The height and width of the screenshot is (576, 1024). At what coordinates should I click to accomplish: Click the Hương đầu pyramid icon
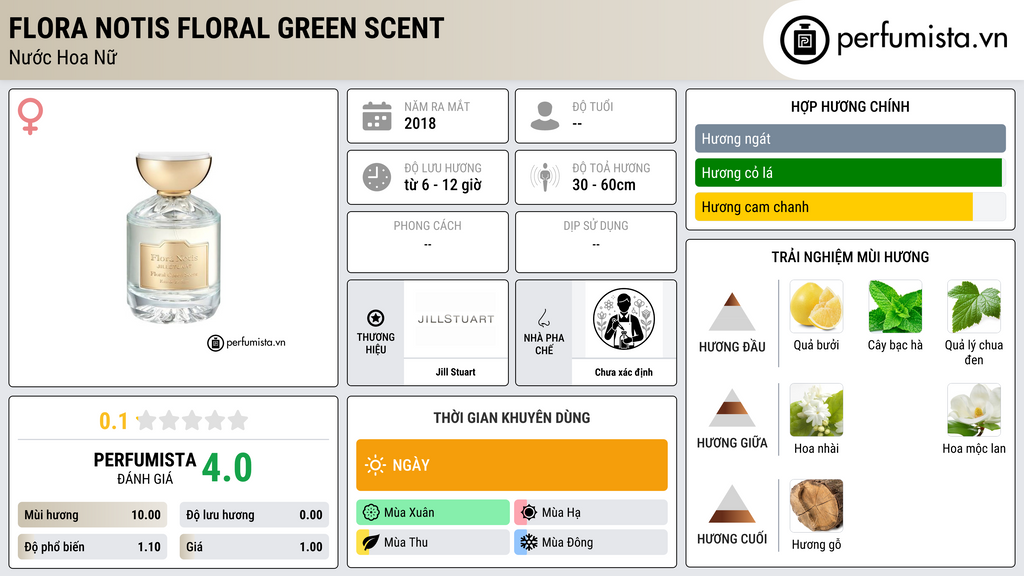[x=732, y=312]
